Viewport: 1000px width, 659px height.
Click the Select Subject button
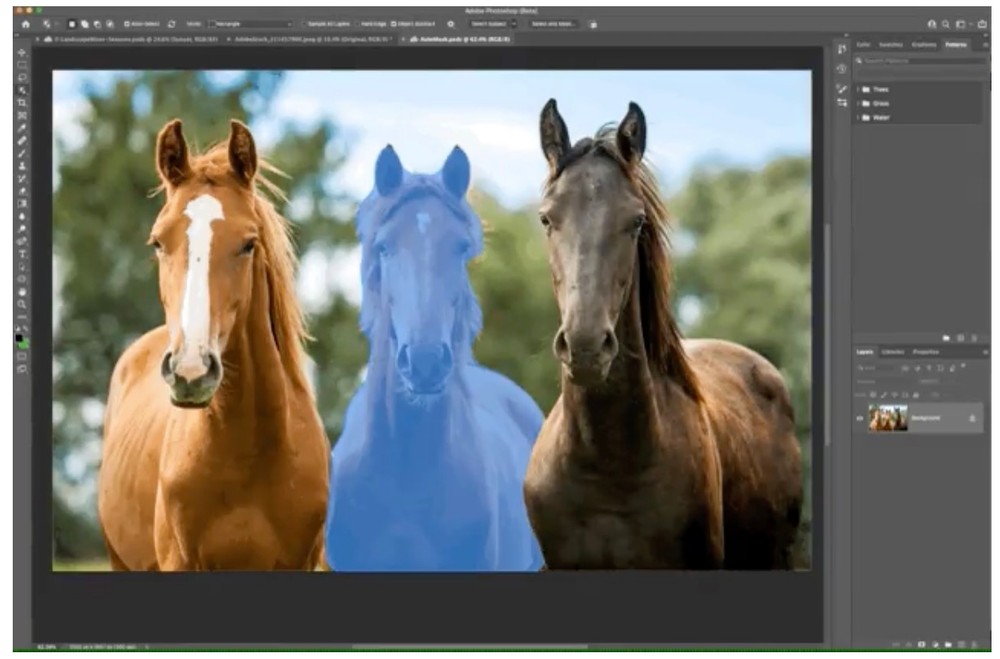pos(489,23)
